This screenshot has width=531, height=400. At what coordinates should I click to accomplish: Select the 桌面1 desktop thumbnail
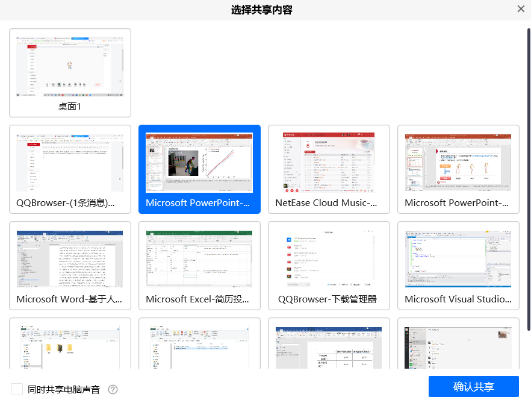70,73
